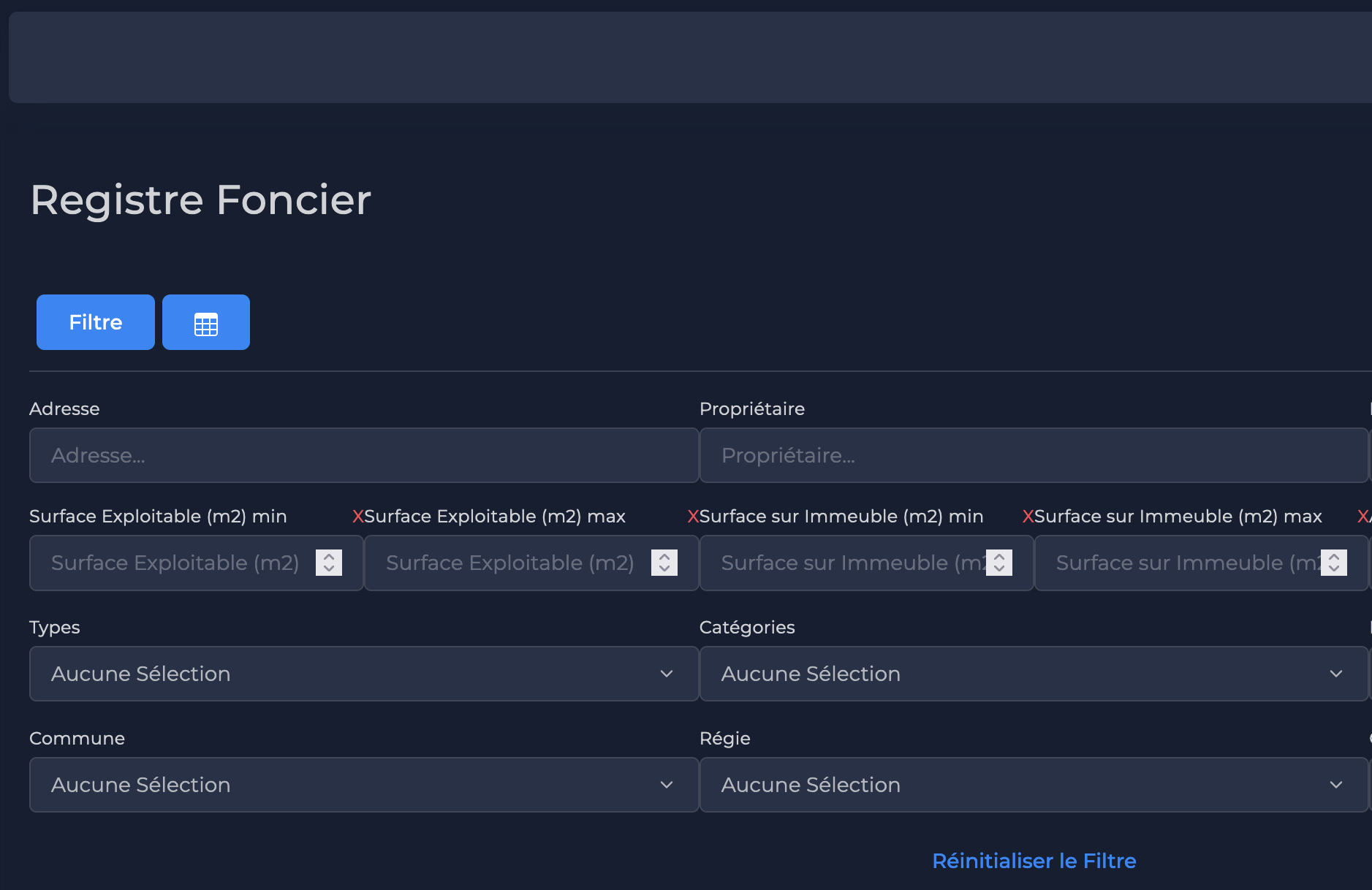Increase Surface Exploitable min with up arrow
Image resolution: width=1372 pixels, height=890 pixels.
tap(329, 556)
